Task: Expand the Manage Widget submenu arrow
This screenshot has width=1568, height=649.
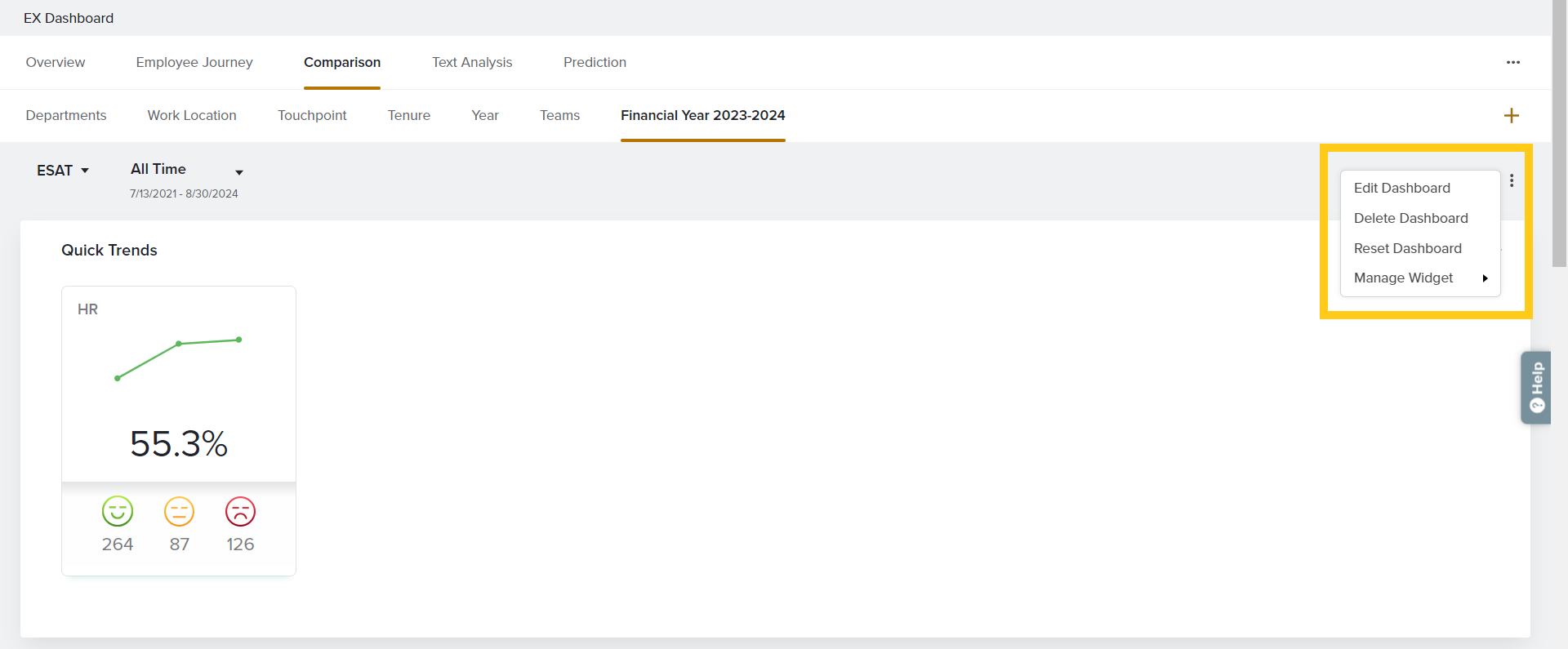Action: [x=1485, y=278]
